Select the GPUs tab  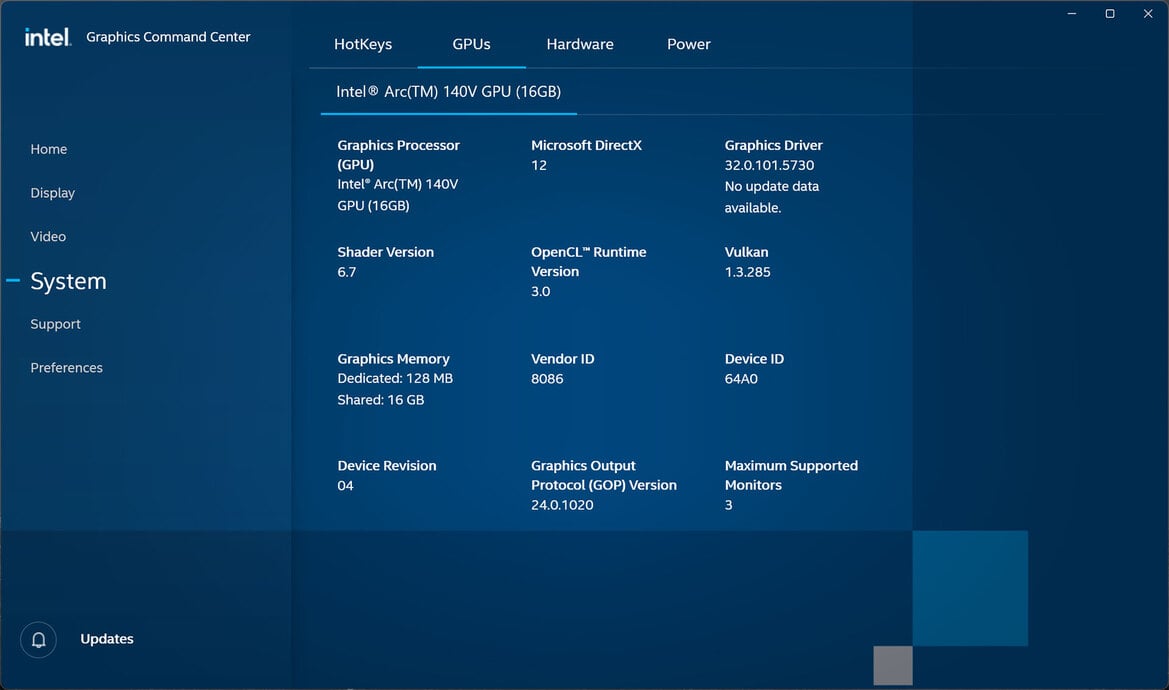click(471, 44)
